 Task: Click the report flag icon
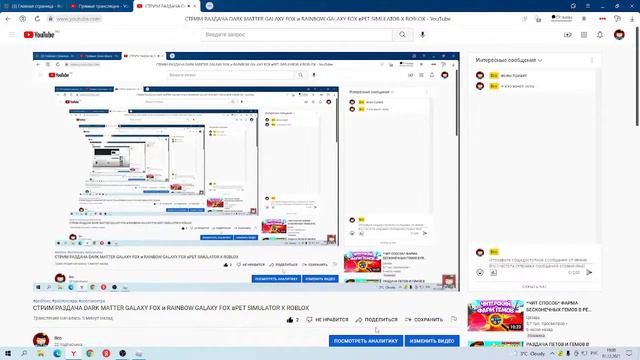pos(454,319)
